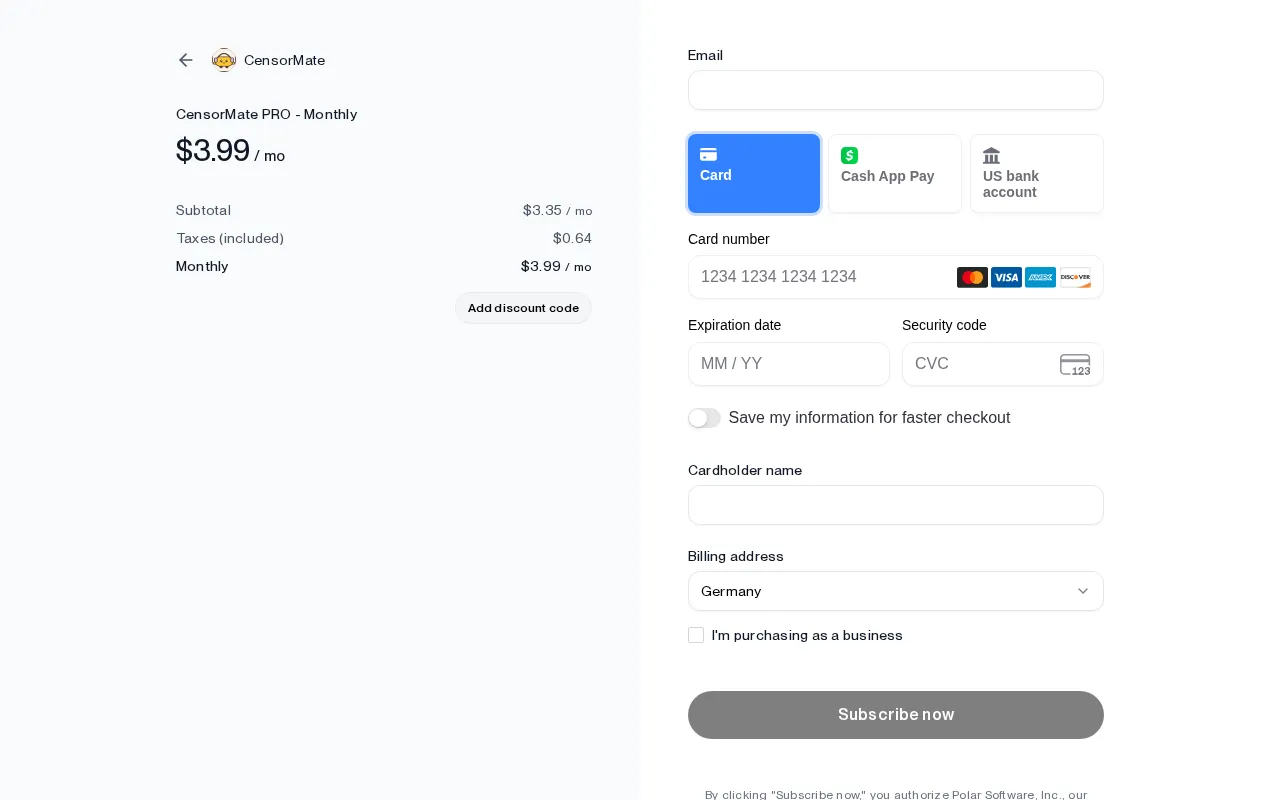Check I'm purchasing as a business
The image size is (1280, 800).
(696, 635)
